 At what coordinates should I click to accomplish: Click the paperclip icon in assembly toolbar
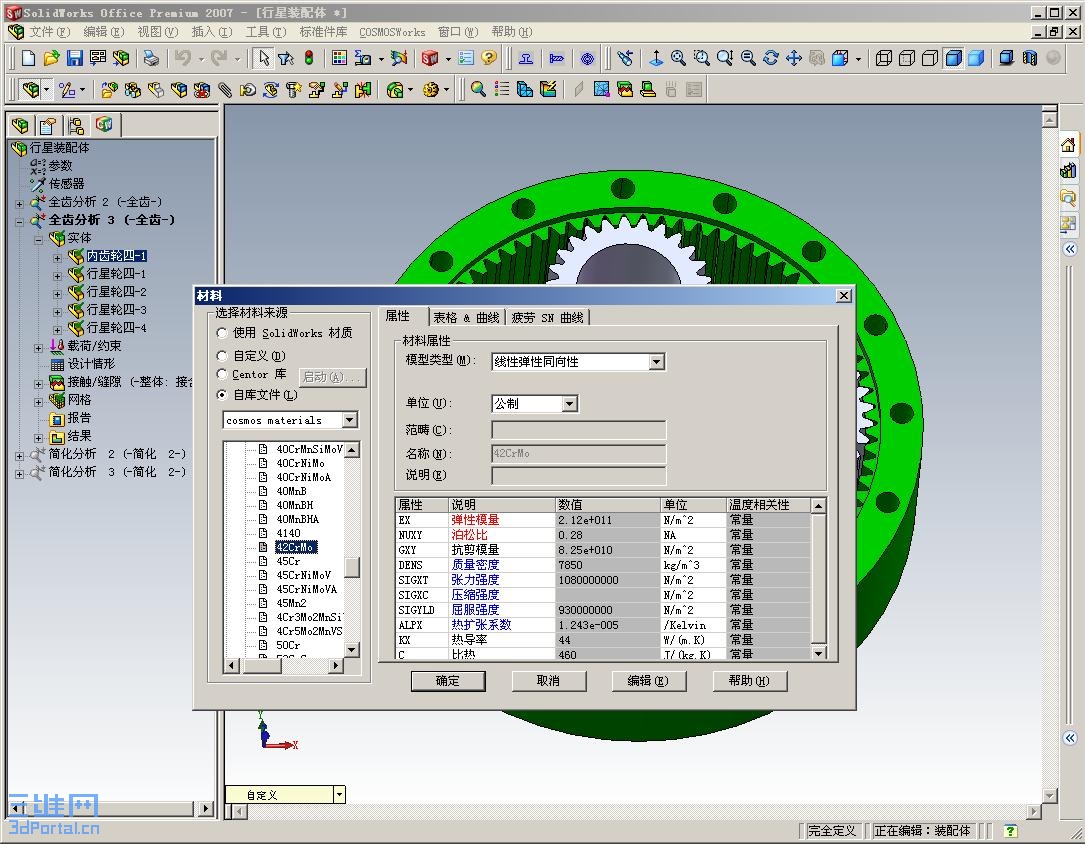(x=225, y=89)
